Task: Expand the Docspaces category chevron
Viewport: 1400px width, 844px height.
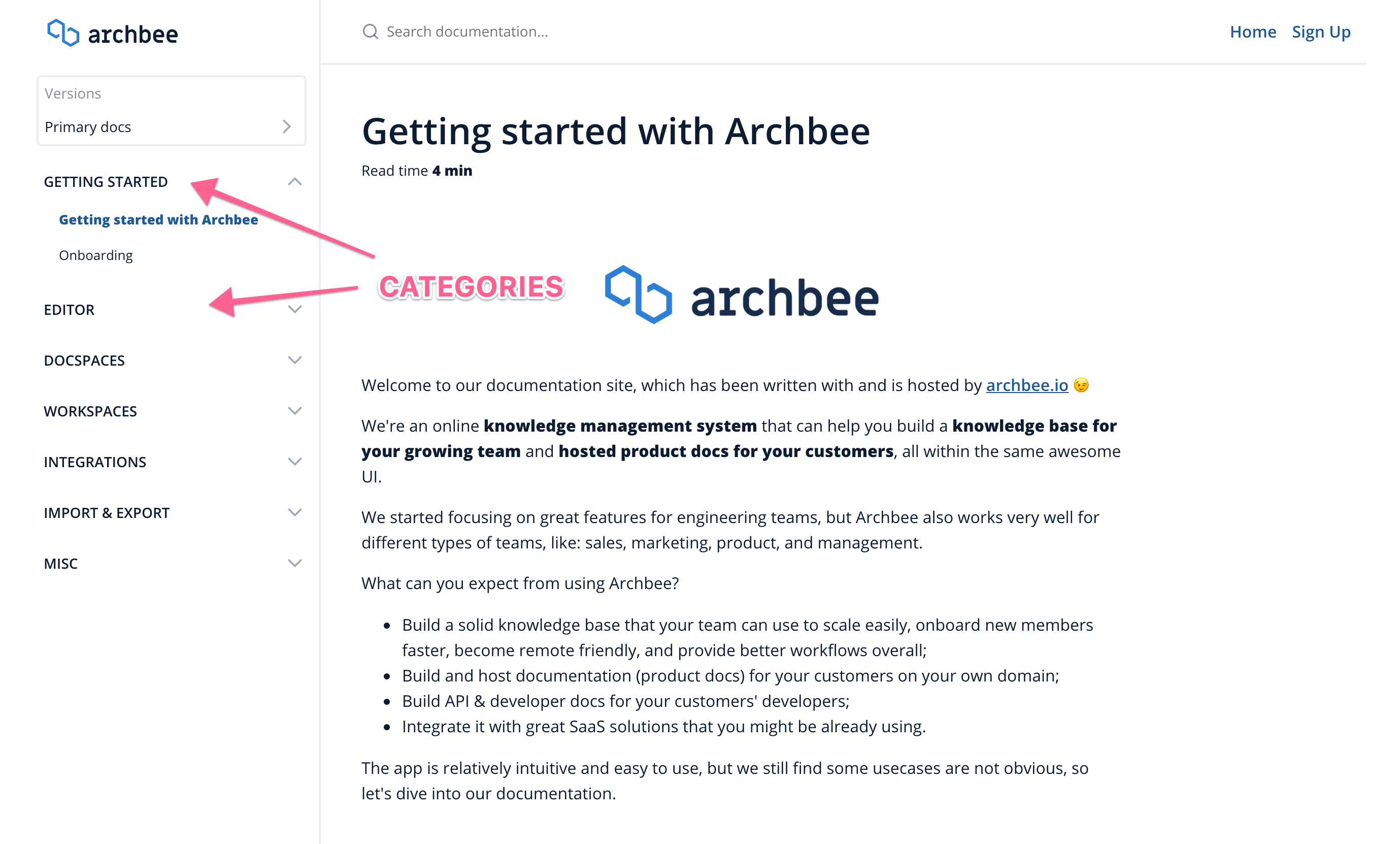Action: click(x=295, y=361)
